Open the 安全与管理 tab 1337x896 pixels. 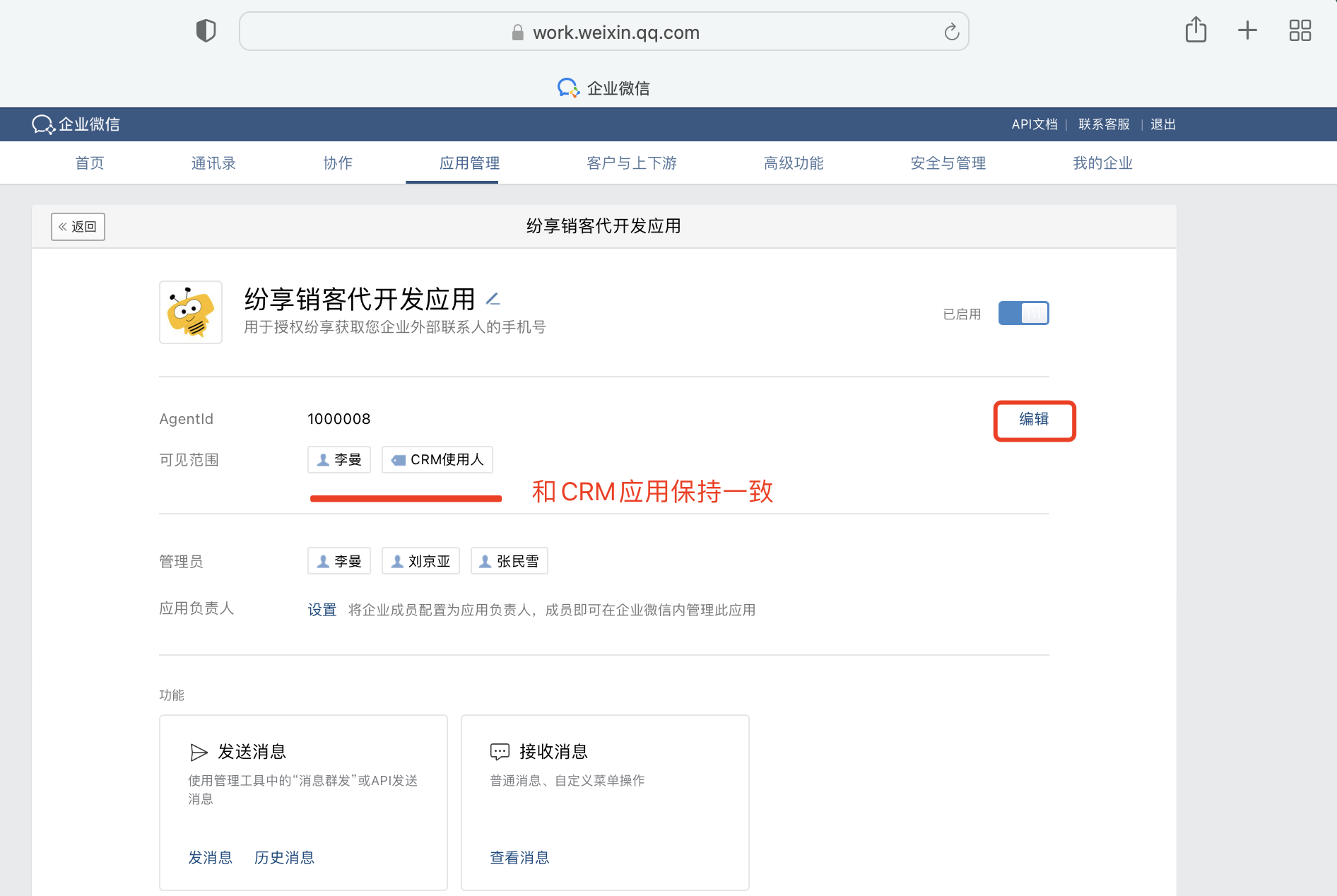click(x=948, y=163)
